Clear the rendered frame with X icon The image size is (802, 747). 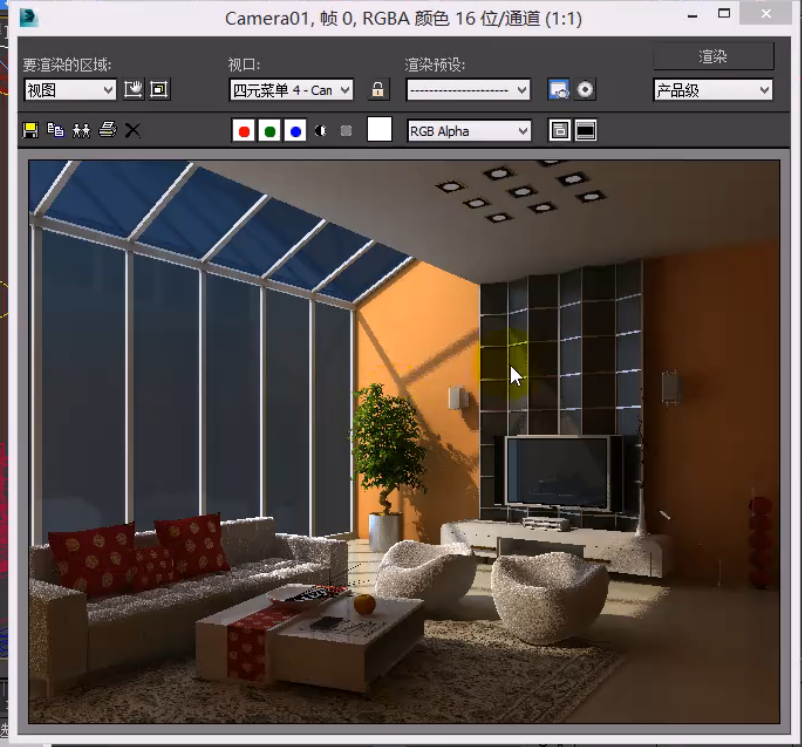click(x=132, y=130)
